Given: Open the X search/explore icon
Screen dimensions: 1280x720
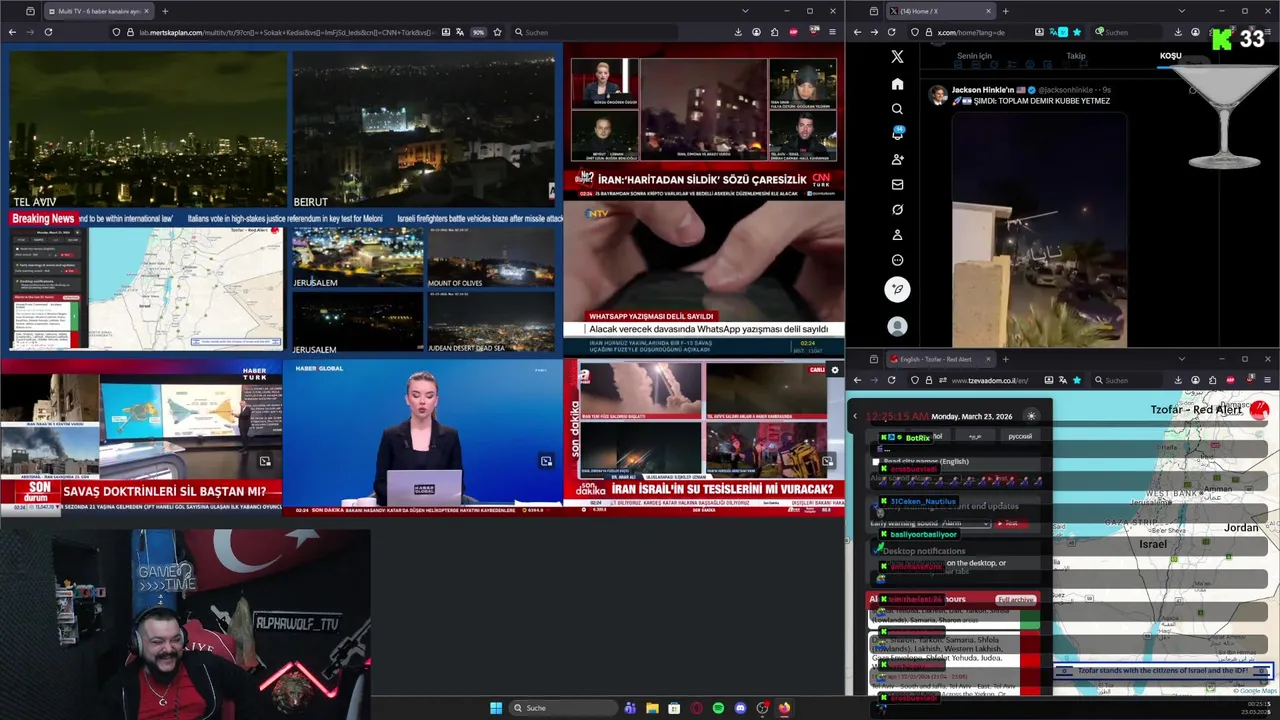Looking at the screenshot, I should (x=897, y=109).
